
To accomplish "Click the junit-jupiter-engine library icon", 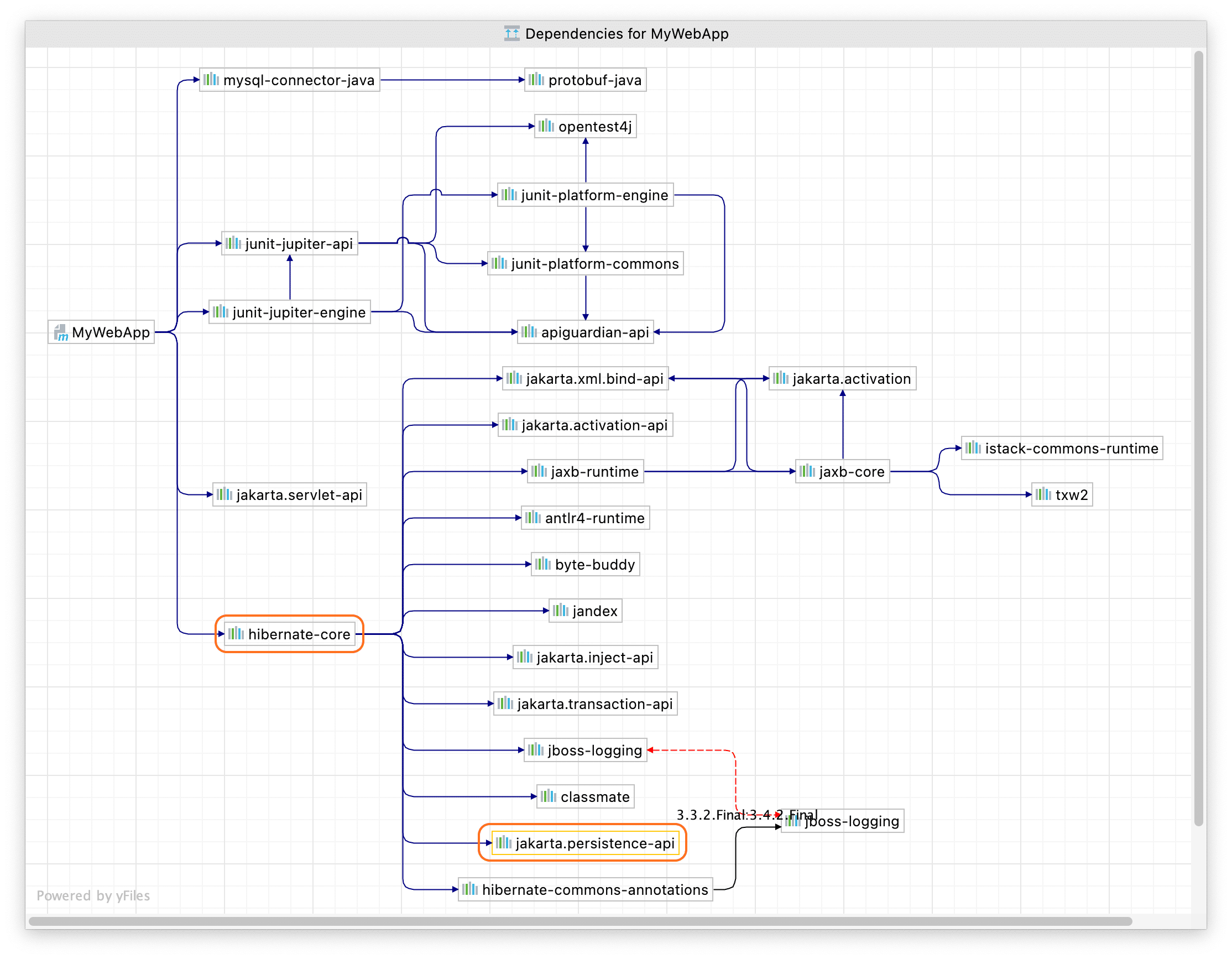I will click(220, 312).
